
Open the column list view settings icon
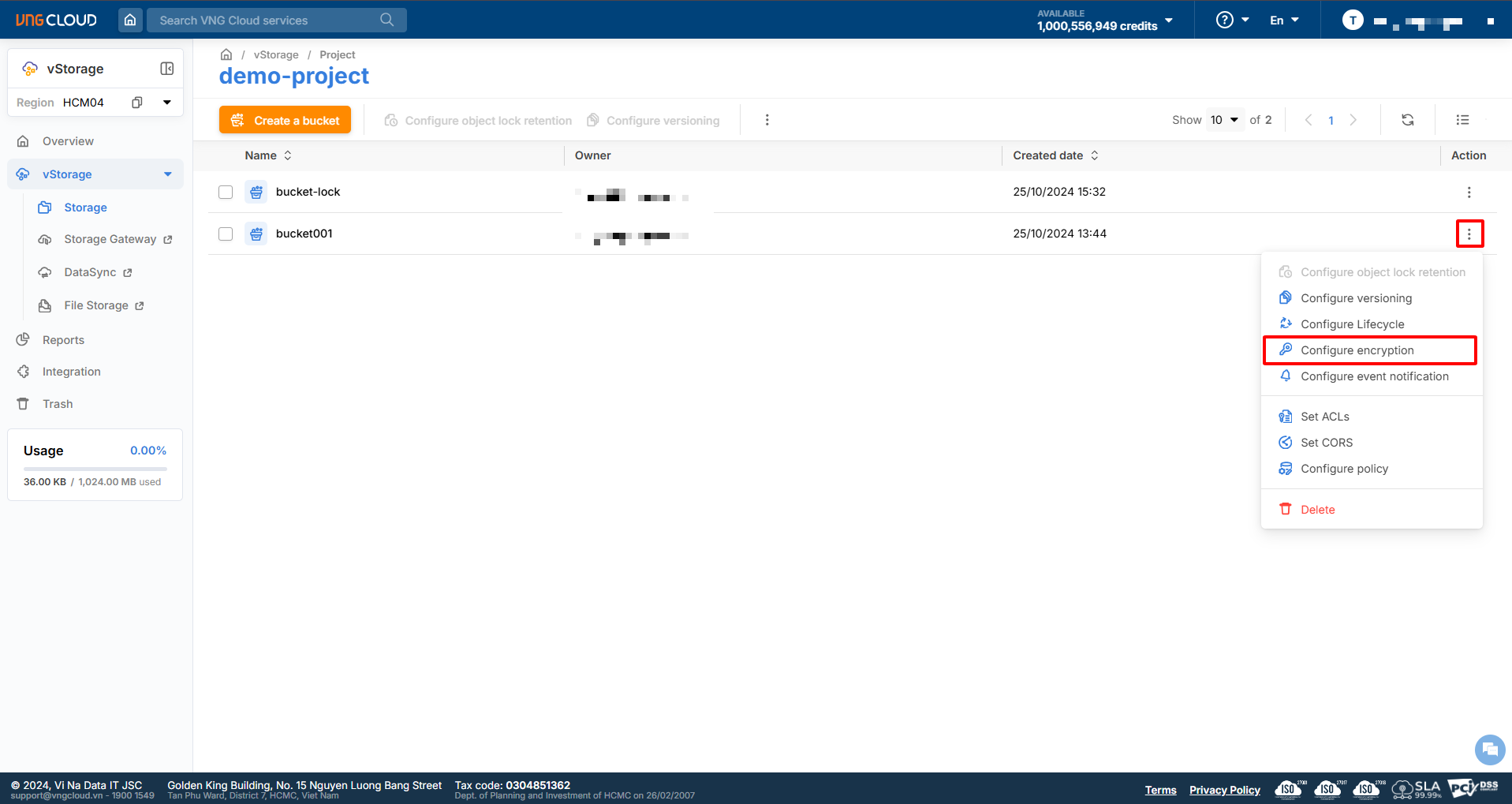pos(1462,120)
